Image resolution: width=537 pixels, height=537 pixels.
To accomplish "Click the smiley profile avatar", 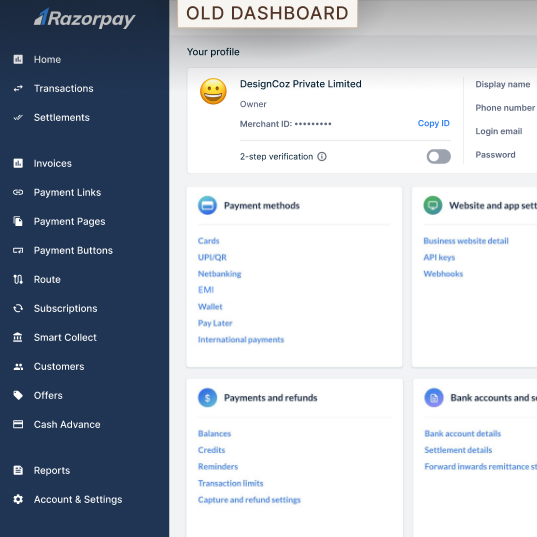I will (213, 91).
